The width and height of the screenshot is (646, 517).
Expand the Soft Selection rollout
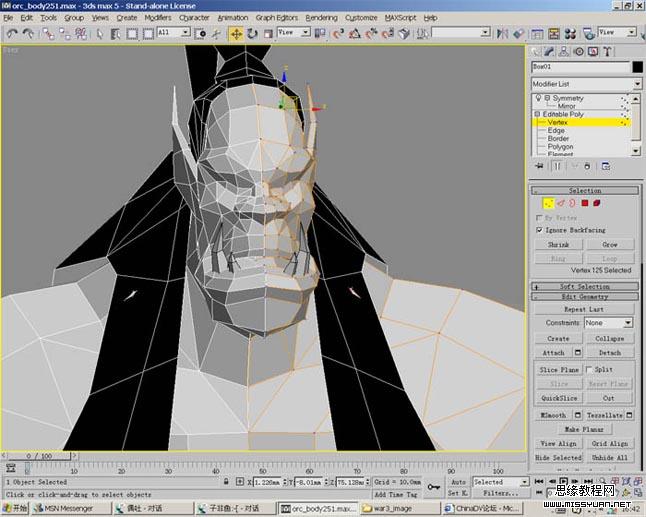pos(585,286)
